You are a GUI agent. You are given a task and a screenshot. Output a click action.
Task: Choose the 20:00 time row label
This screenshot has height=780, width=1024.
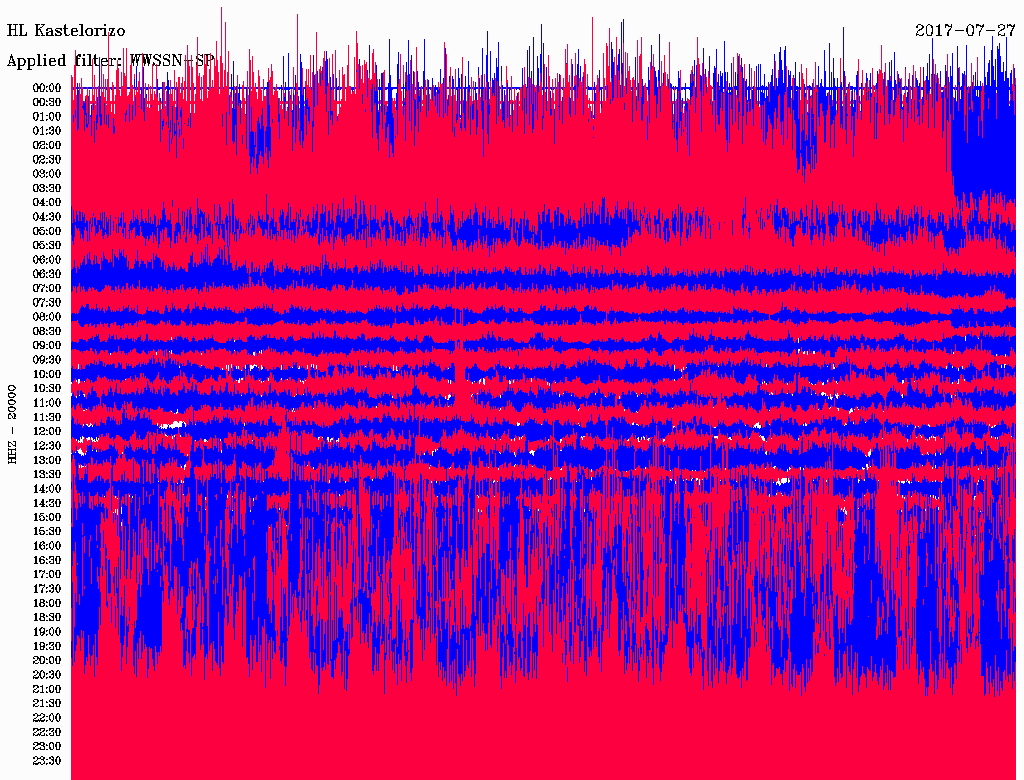(x=47, y=660)
